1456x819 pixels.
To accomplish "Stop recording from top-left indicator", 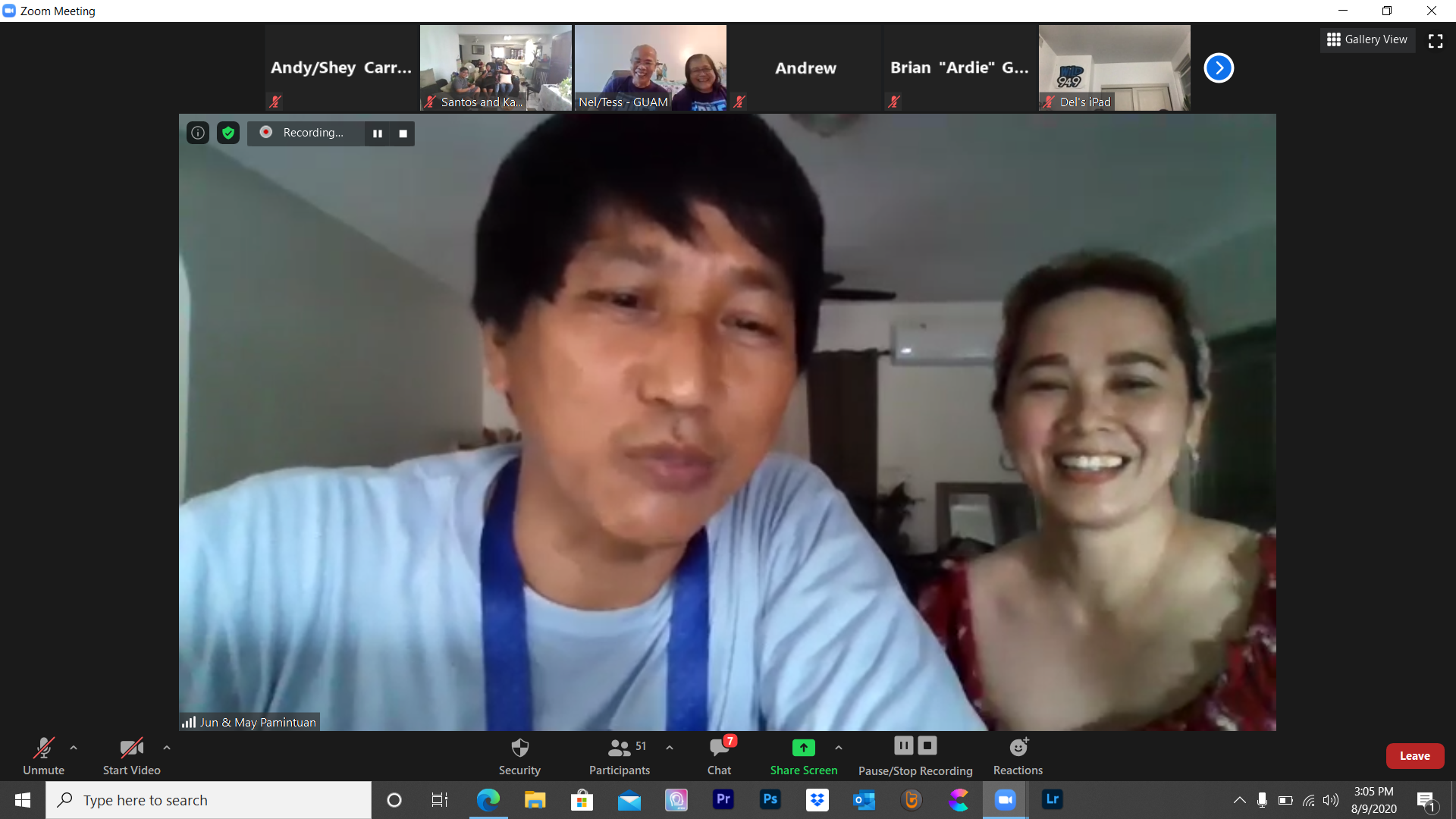I will pyautogui.click(x=403, y=133).
